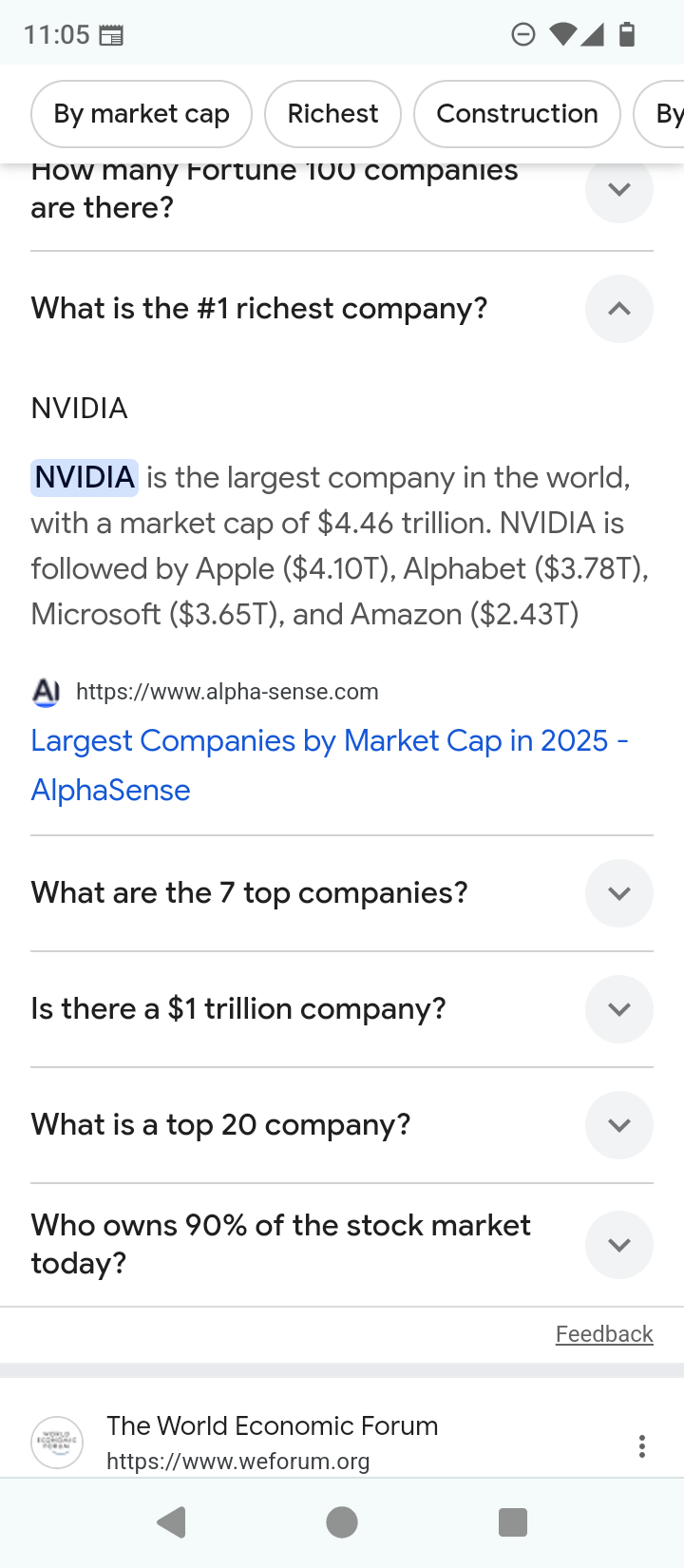This screenshot has height=1568, width=684.
Task: Select the 'Richest' filter chip
Action: pyautogui.click(x=332, y=114)
